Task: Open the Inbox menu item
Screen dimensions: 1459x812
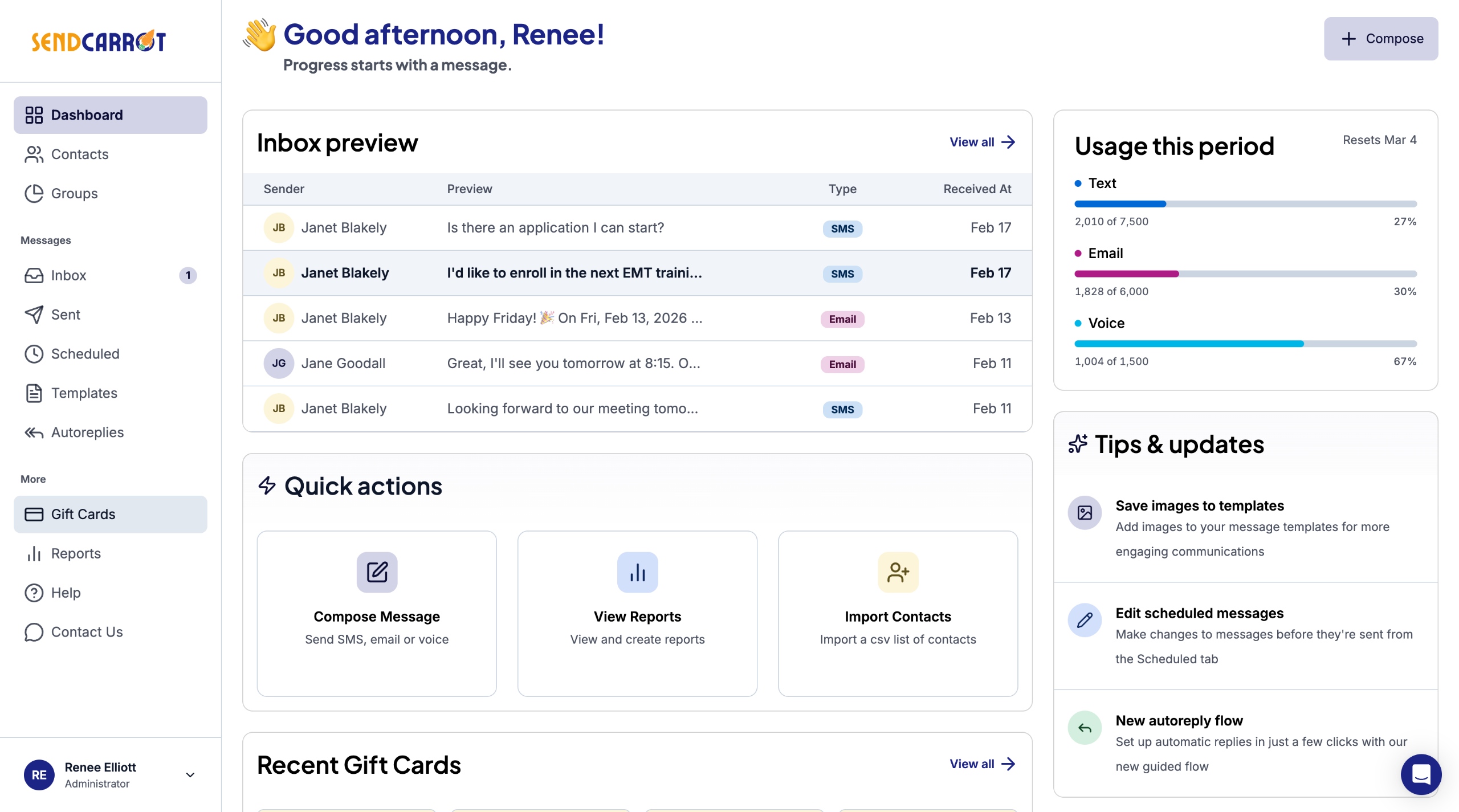Action: (68, 275)
